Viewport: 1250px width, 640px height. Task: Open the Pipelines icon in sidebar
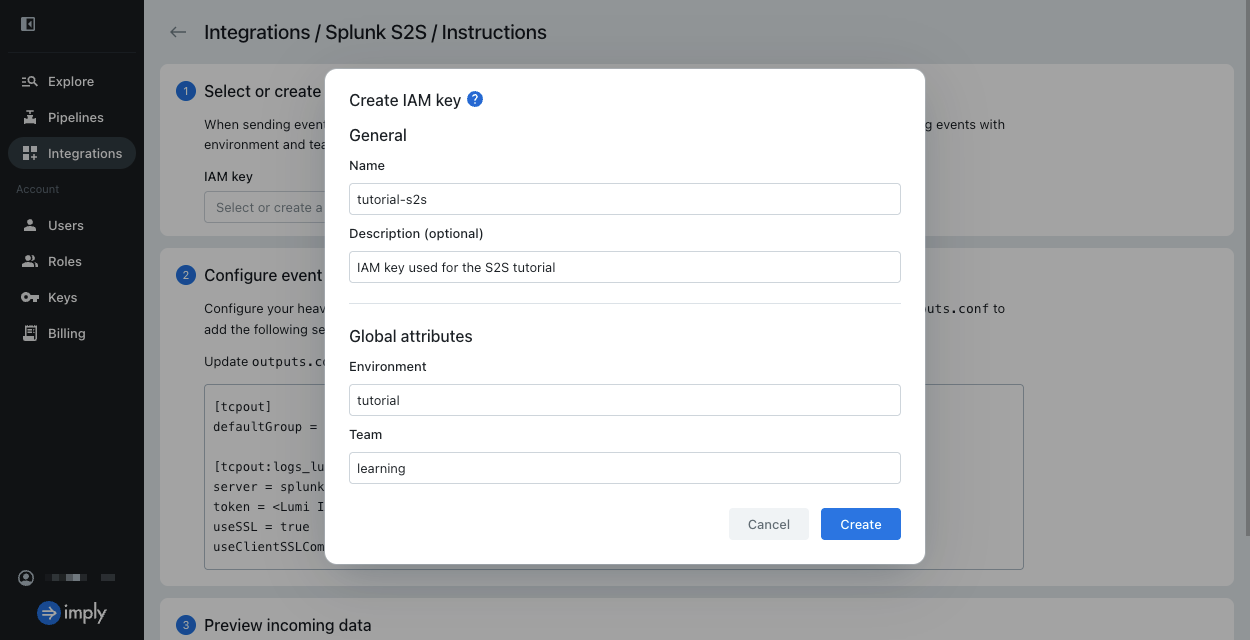click(29, 117)
